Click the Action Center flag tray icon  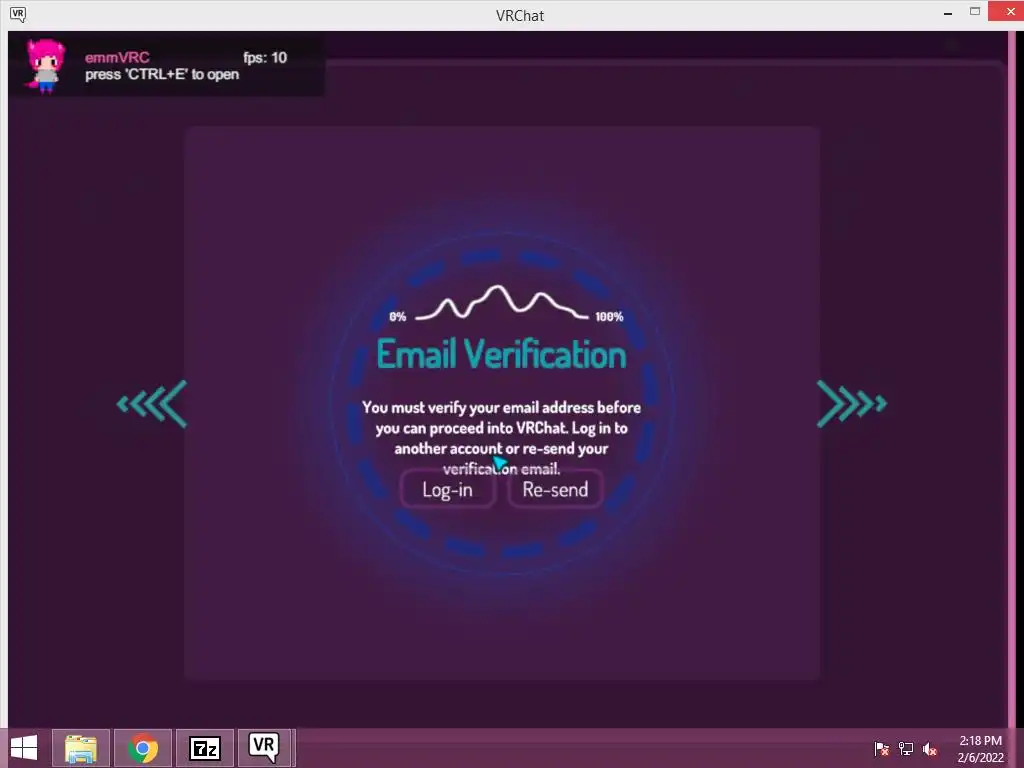tap(881, 749)
